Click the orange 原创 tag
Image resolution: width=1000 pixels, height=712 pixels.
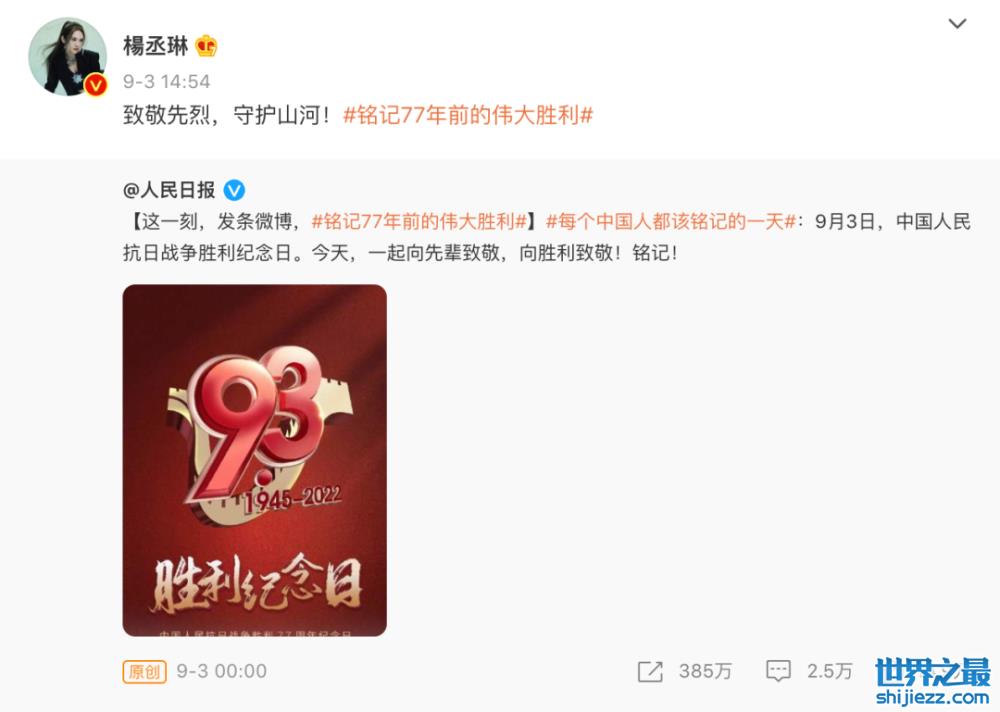pyautogui.click(x=145, y=671)
